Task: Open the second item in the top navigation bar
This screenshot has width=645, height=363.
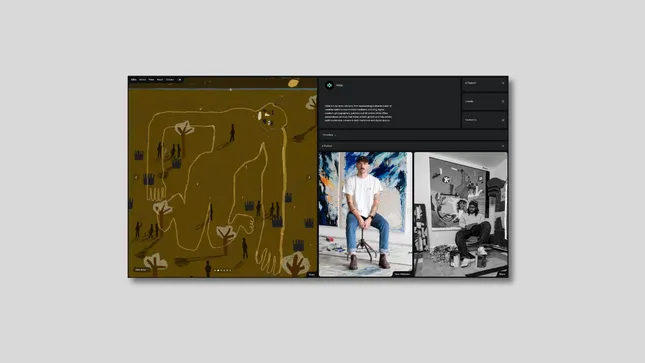Action: [142, 79]
